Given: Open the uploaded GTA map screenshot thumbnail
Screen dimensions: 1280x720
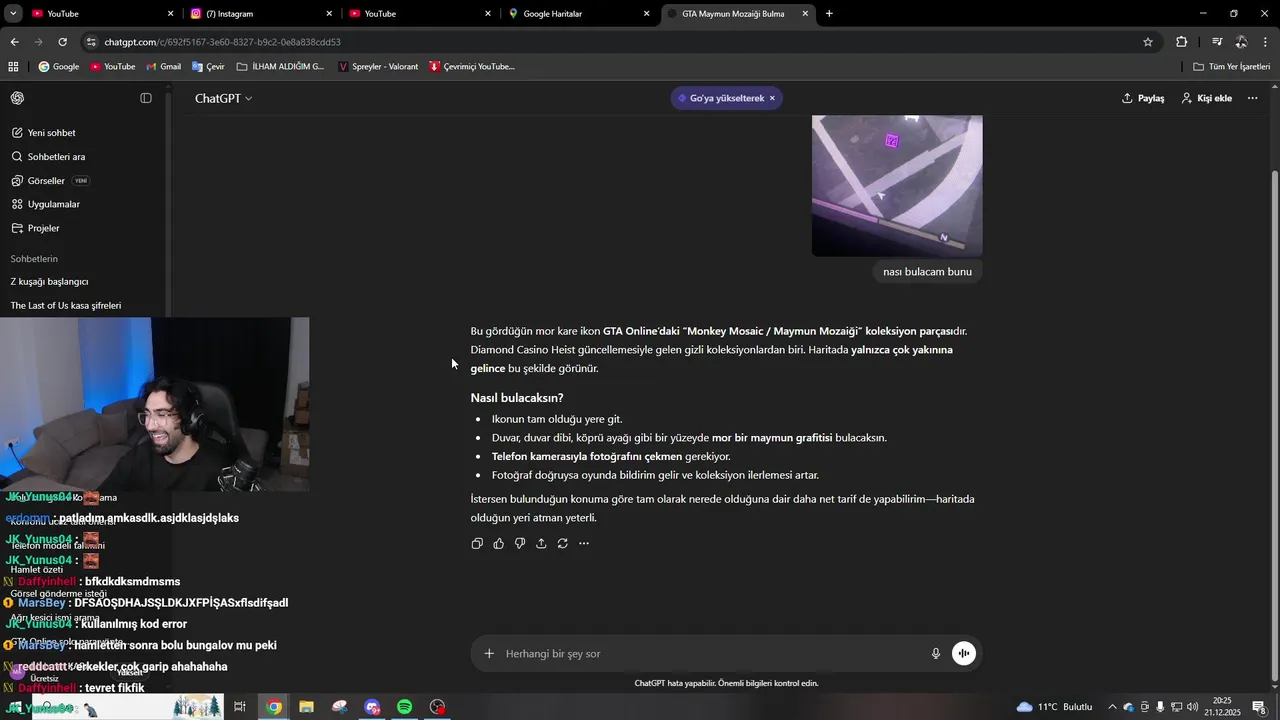Looking at the screenshot, I should (897, 186).
